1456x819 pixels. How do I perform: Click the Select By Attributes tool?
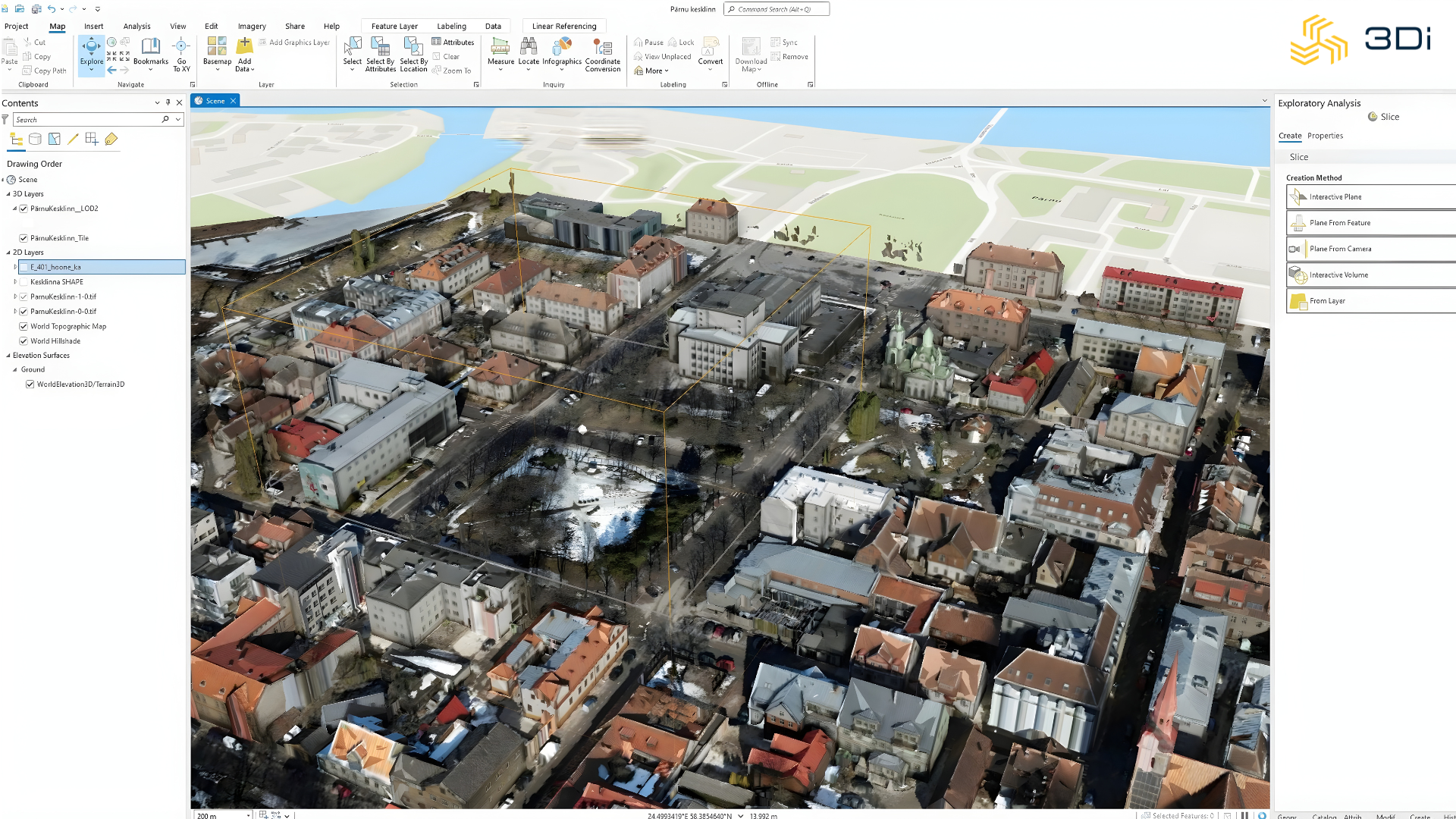coord(380,47)
